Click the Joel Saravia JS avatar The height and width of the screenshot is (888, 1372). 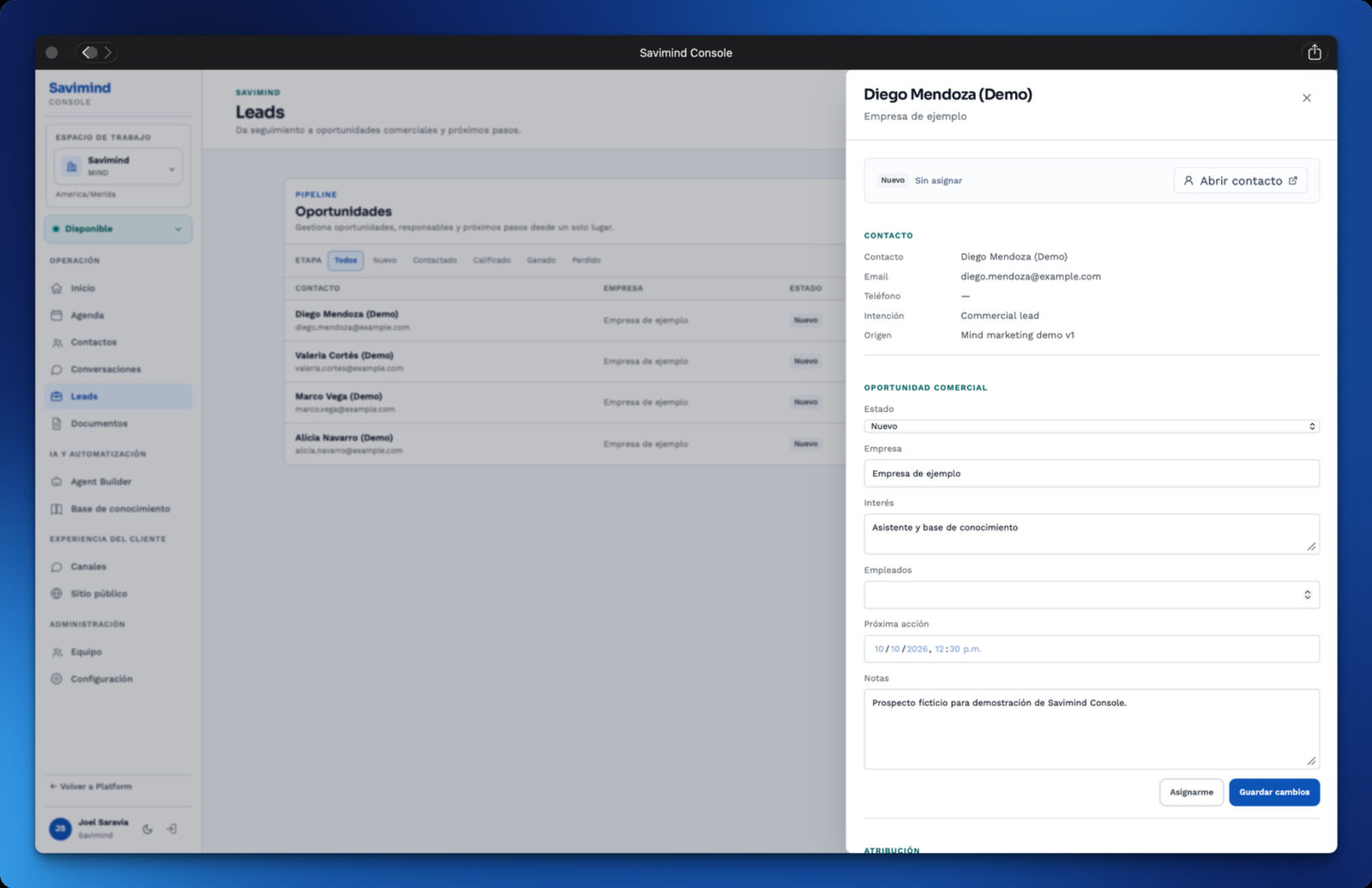coord(60,828)
